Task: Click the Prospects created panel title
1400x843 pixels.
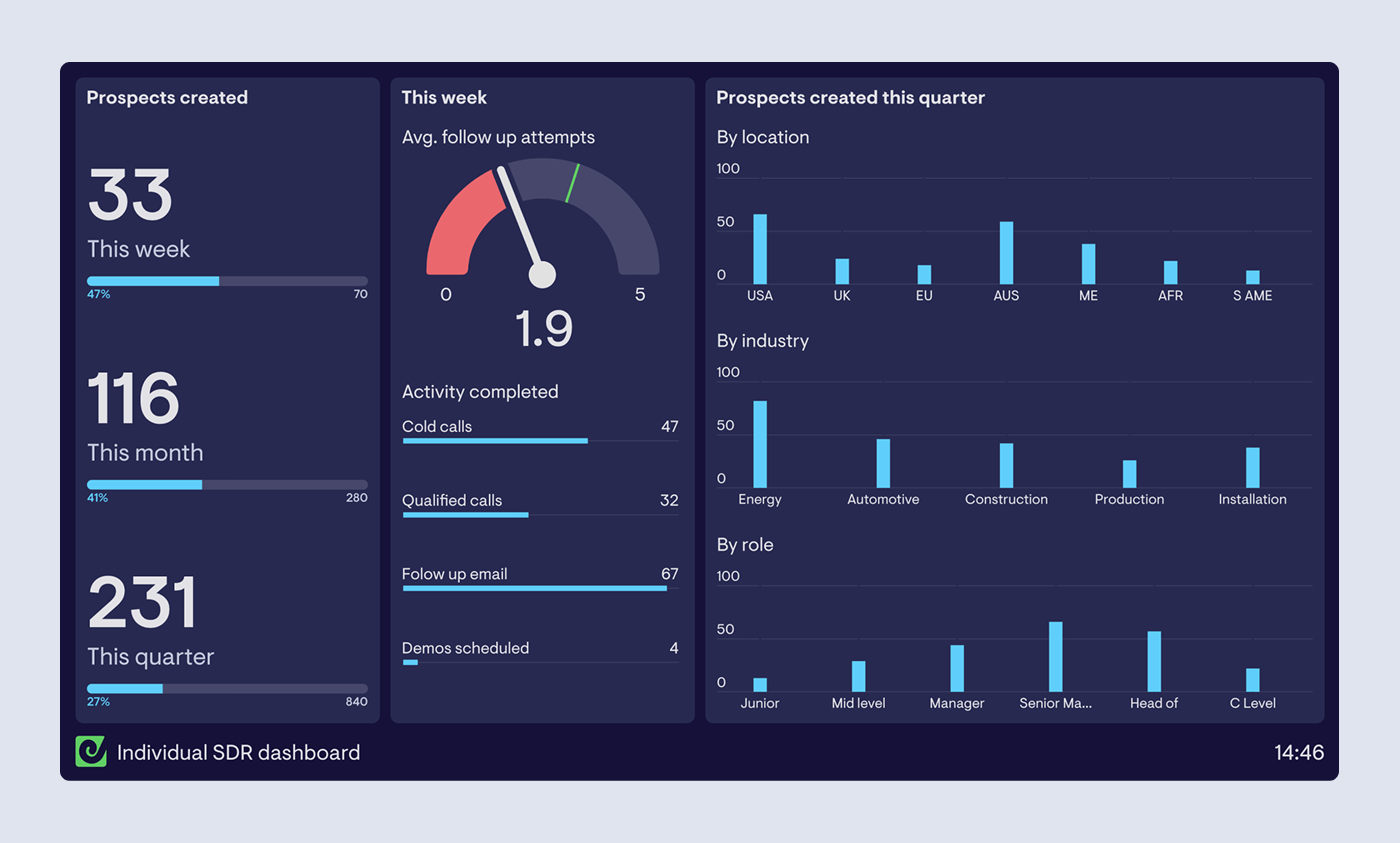Action: [167, 98]
